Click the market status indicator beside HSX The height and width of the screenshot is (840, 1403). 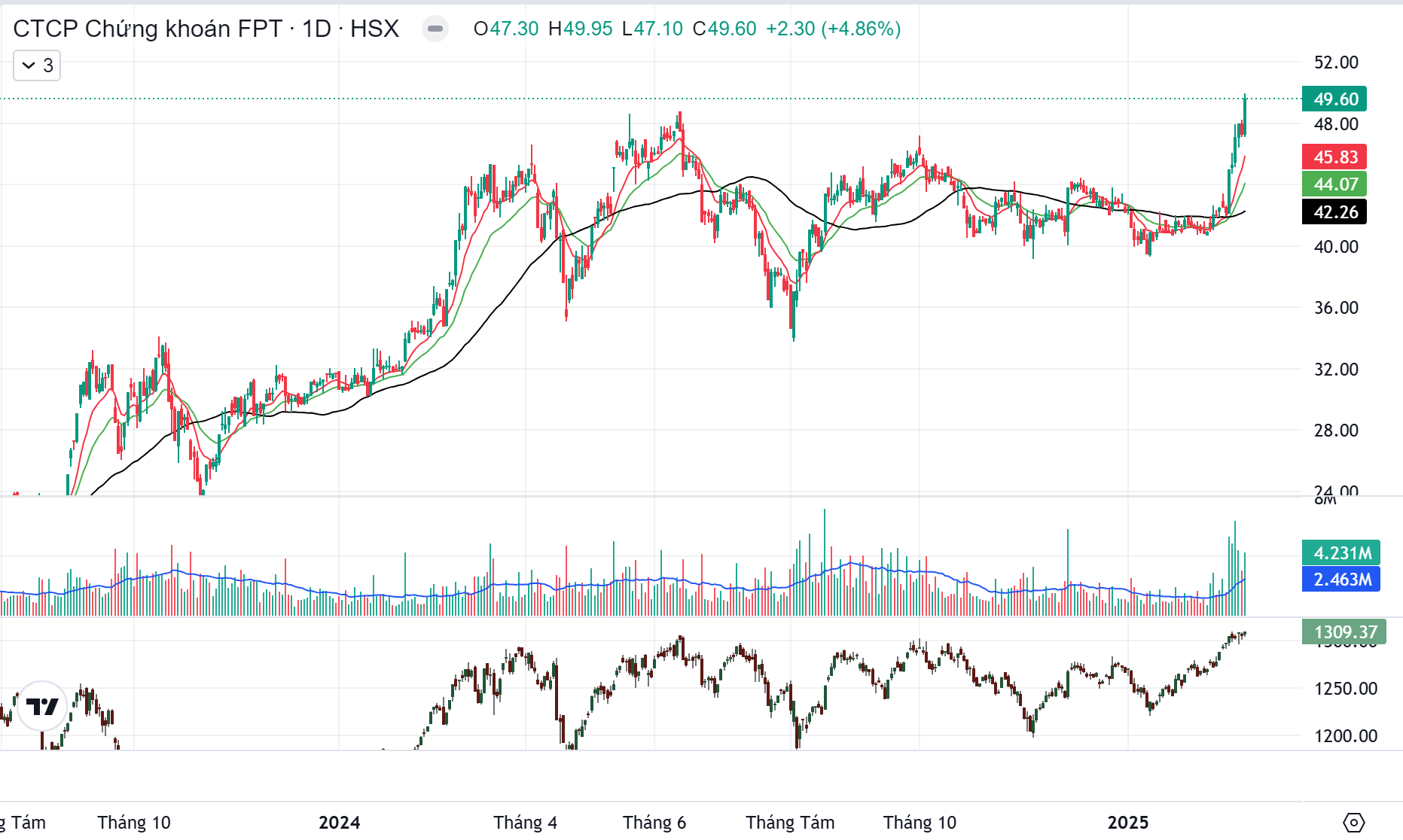pos(435,29)
